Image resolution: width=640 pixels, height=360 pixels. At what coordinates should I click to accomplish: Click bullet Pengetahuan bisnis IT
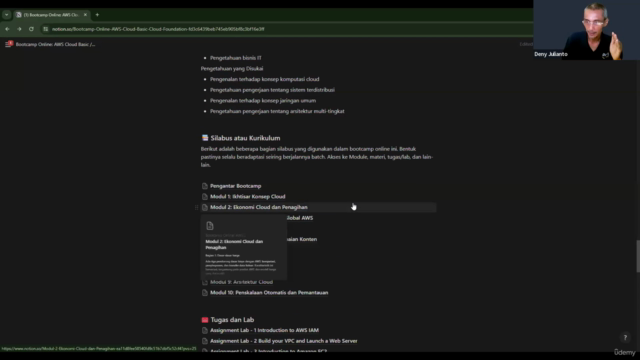tap(236, 58)
